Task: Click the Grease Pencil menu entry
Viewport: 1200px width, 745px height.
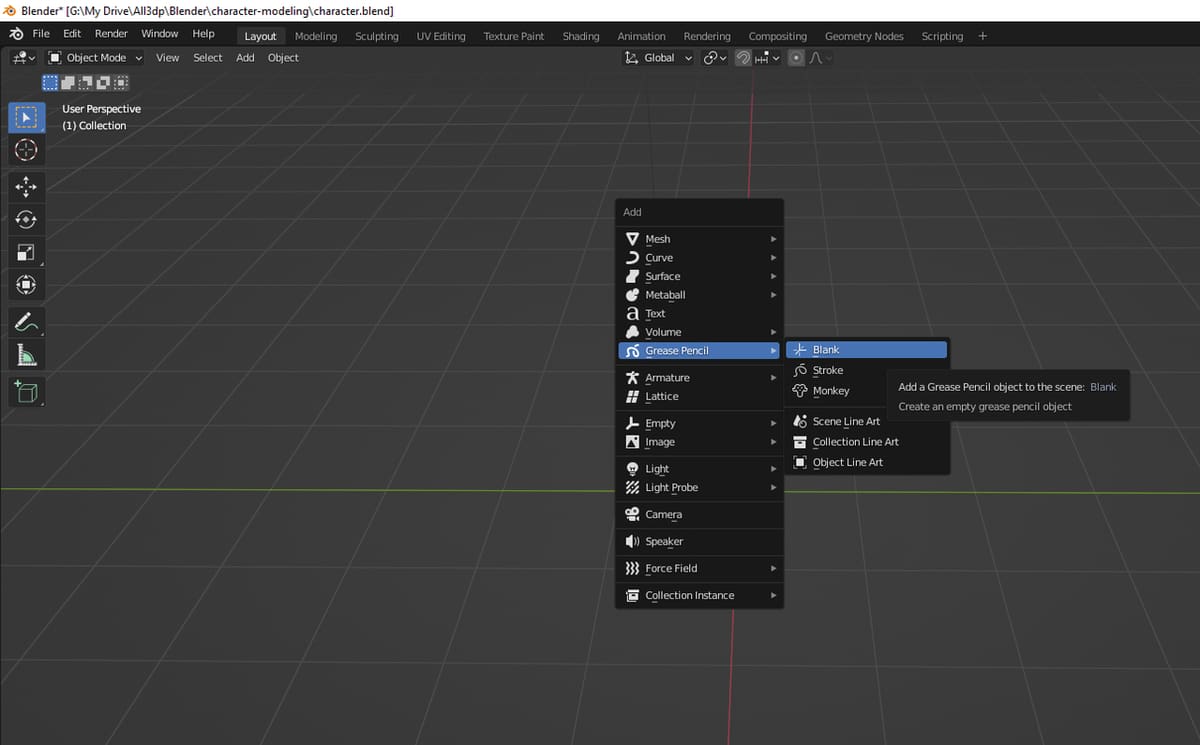Action: point(699,351)
